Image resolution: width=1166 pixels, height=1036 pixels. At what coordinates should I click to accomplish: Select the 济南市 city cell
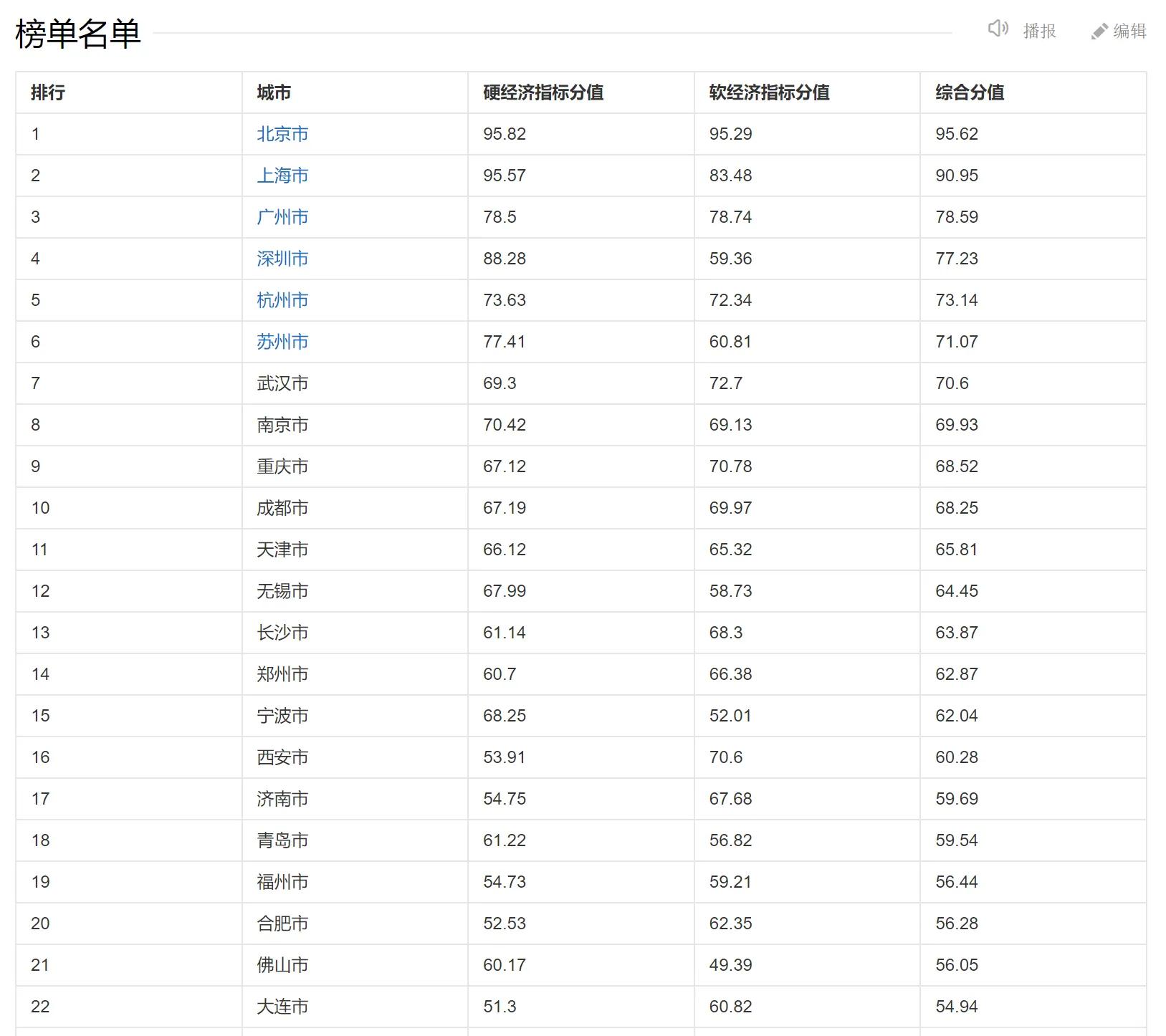[x=355, y=799]
